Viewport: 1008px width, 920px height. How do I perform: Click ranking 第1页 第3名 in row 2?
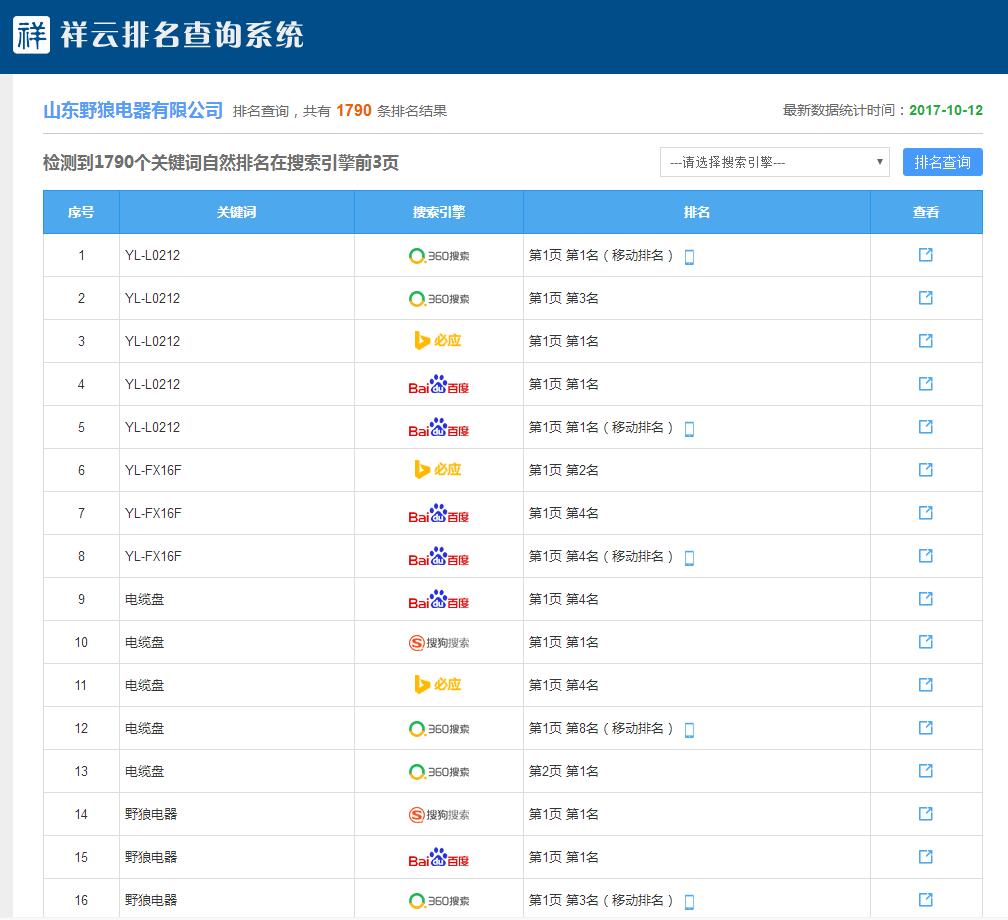click(x=563, y=298)
